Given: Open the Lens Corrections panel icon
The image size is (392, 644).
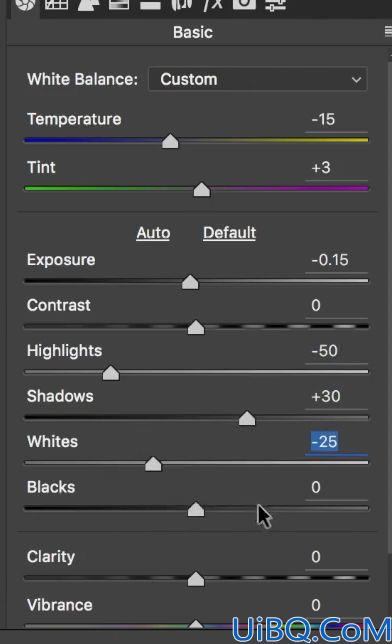Looking at the screenshot, I should 182,4.
